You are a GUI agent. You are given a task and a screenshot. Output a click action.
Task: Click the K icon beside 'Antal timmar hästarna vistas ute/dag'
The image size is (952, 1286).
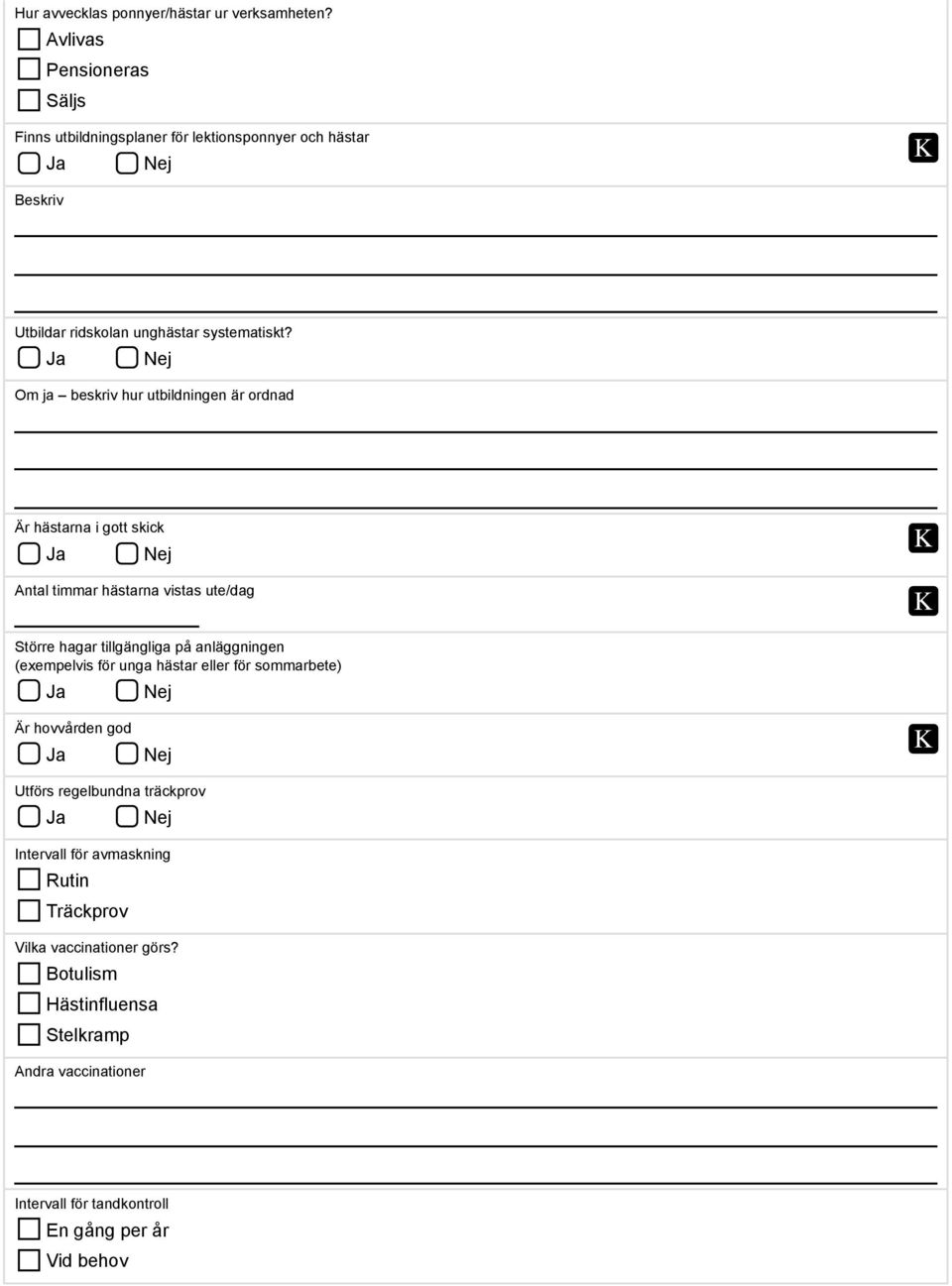[922, 601]
